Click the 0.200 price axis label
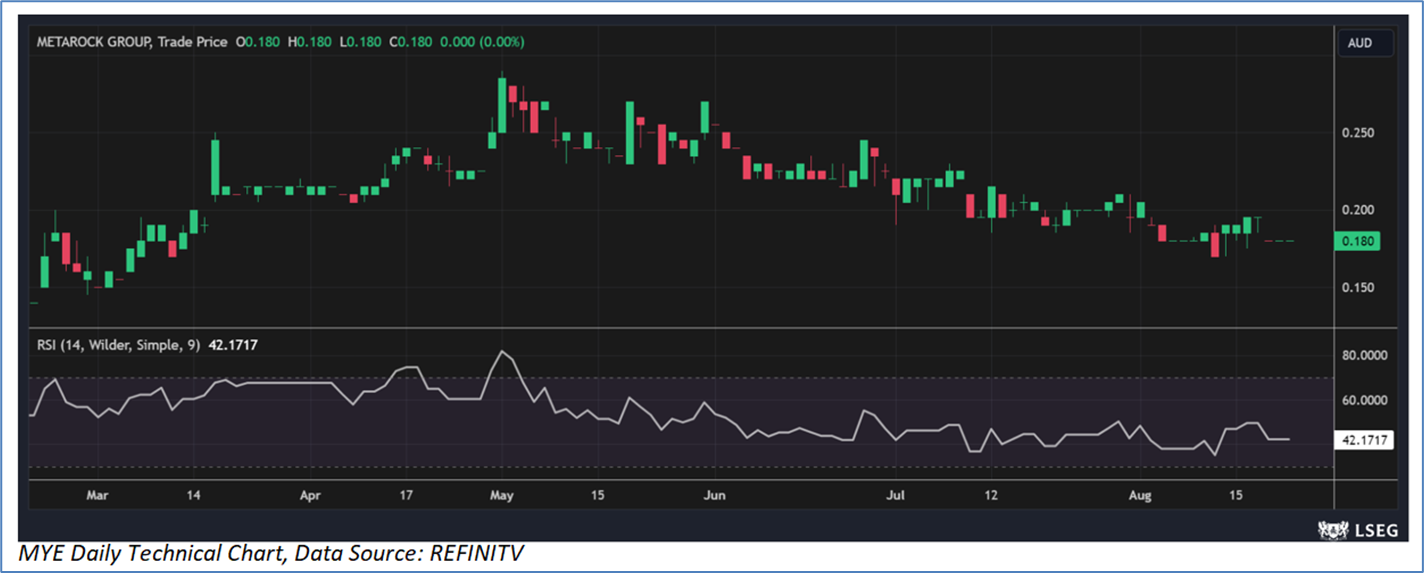The image size is (1424, 573). click(1358, 210)
